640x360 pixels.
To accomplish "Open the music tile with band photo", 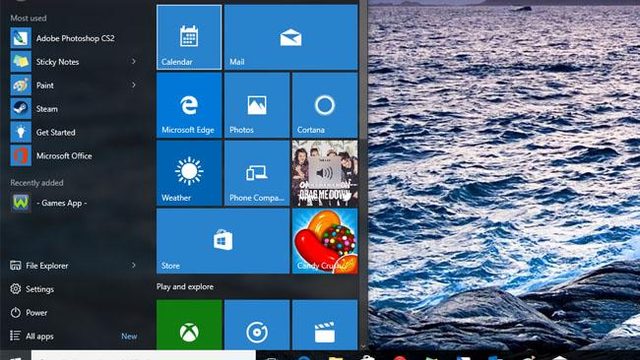I will [x=325, y=173].
